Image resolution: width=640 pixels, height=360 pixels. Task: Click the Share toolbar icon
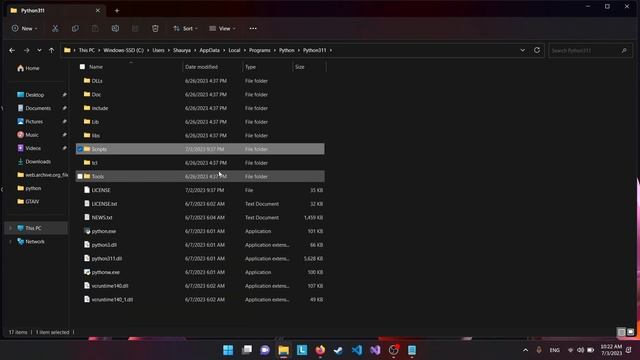tap(135, 29)
